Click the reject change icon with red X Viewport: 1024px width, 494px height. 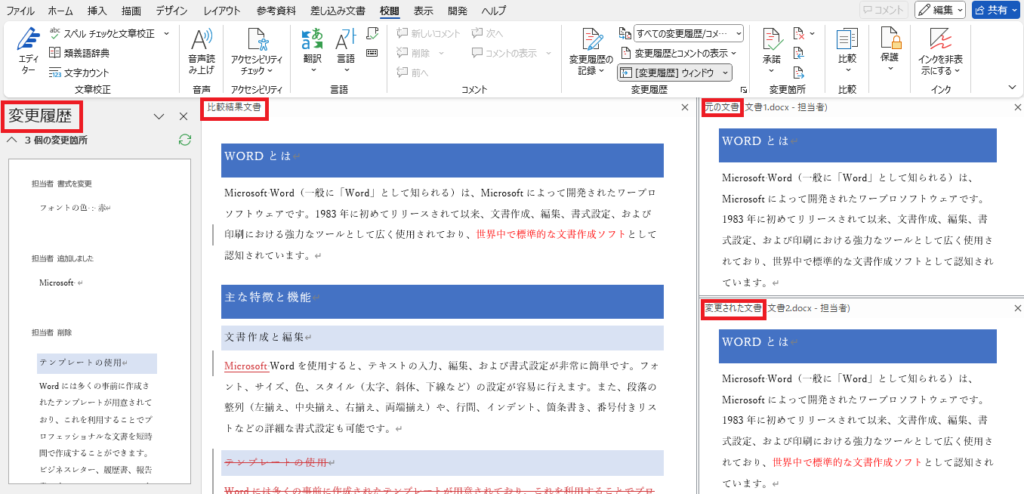pos(798,33)
